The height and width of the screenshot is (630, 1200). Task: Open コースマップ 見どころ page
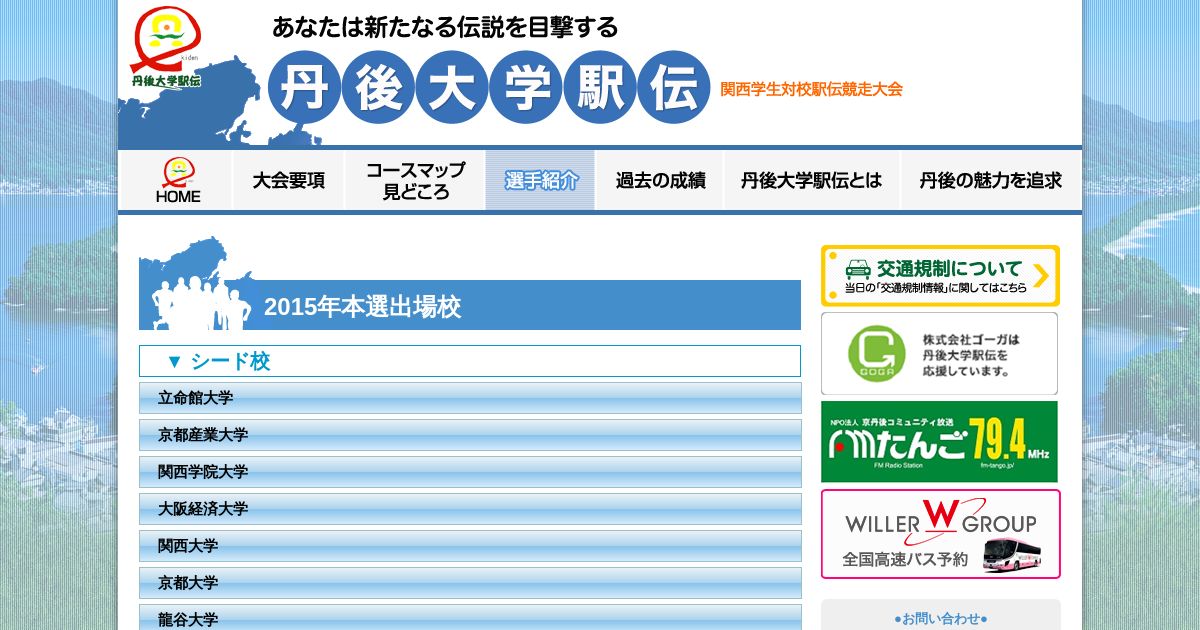(x=415, y=181)
